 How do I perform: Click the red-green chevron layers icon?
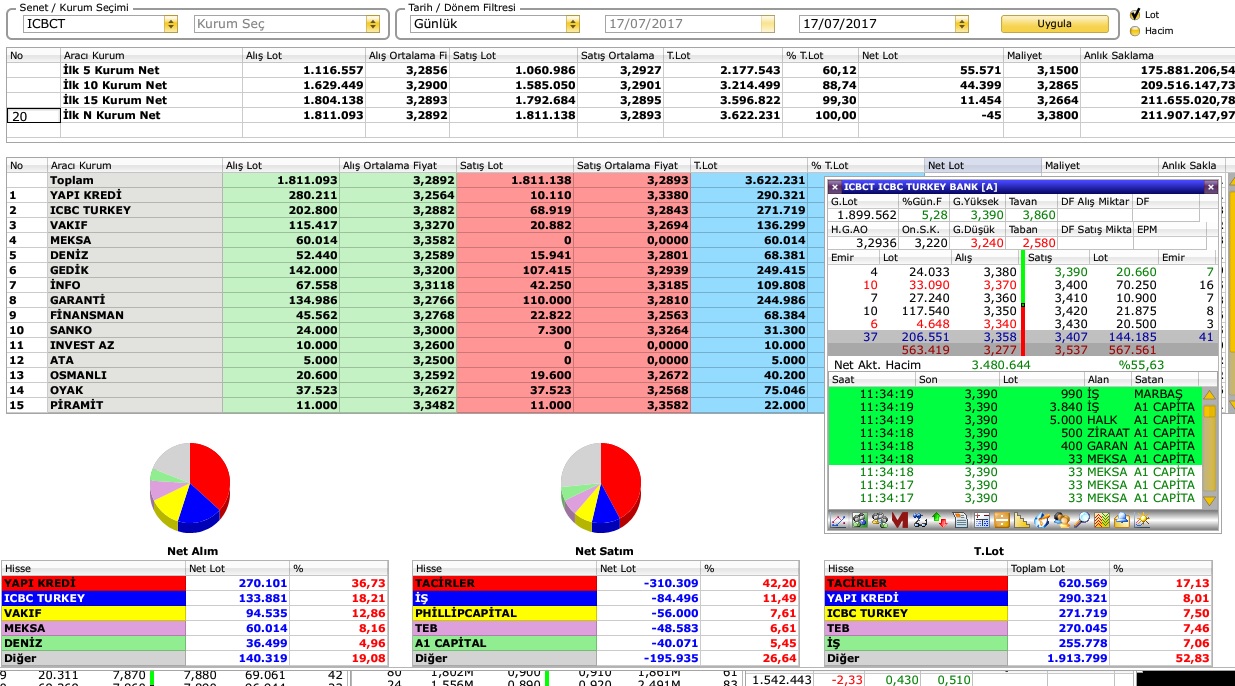pyautogui.click(x=1101, y=520)
